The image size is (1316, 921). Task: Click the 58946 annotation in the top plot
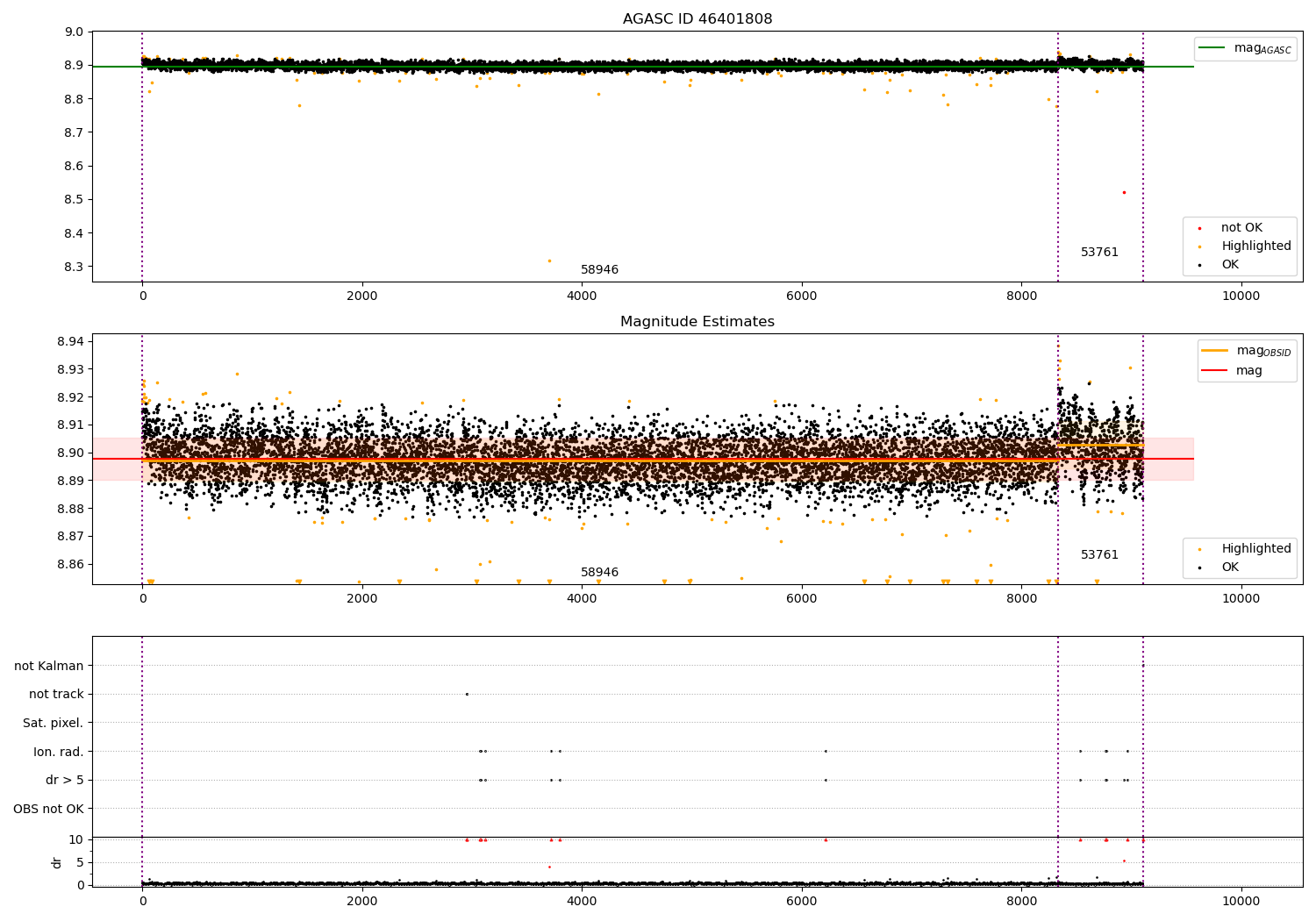(x=599, y=270)
